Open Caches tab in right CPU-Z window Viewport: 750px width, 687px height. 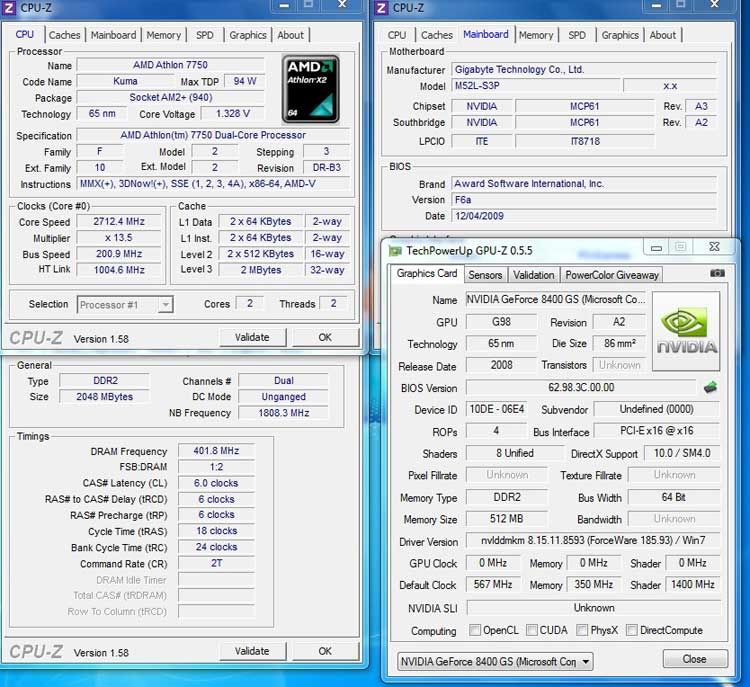point(437,35)
